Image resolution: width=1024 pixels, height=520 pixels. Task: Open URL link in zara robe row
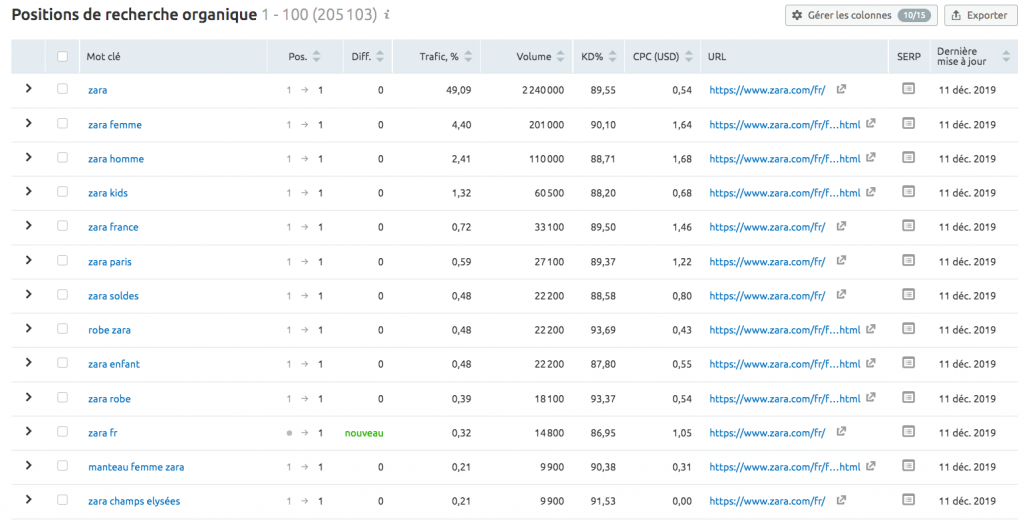coord(784,398)
